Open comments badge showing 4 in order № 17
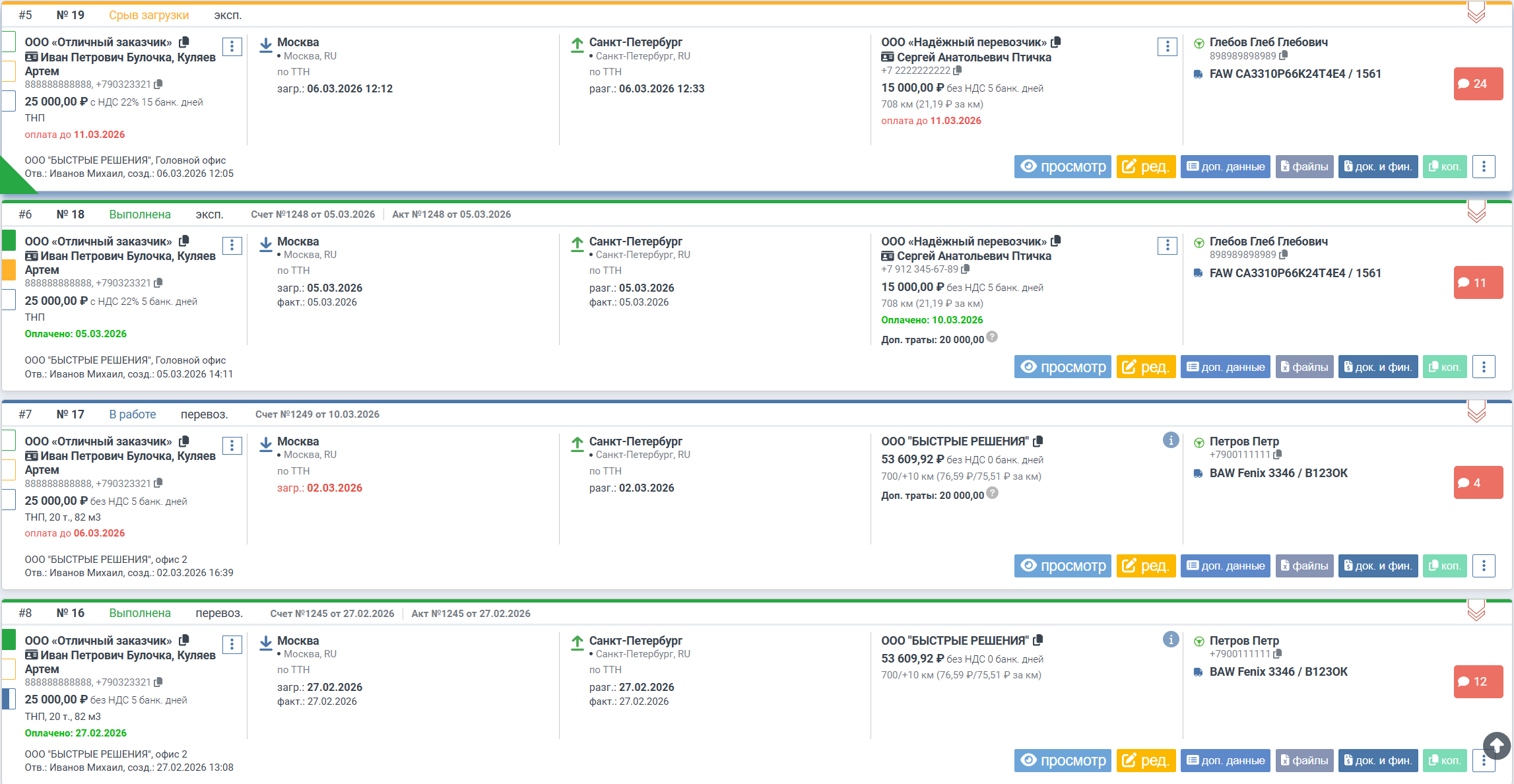1514x784 pixels. pyautogui.click(x=1478, y=482)
